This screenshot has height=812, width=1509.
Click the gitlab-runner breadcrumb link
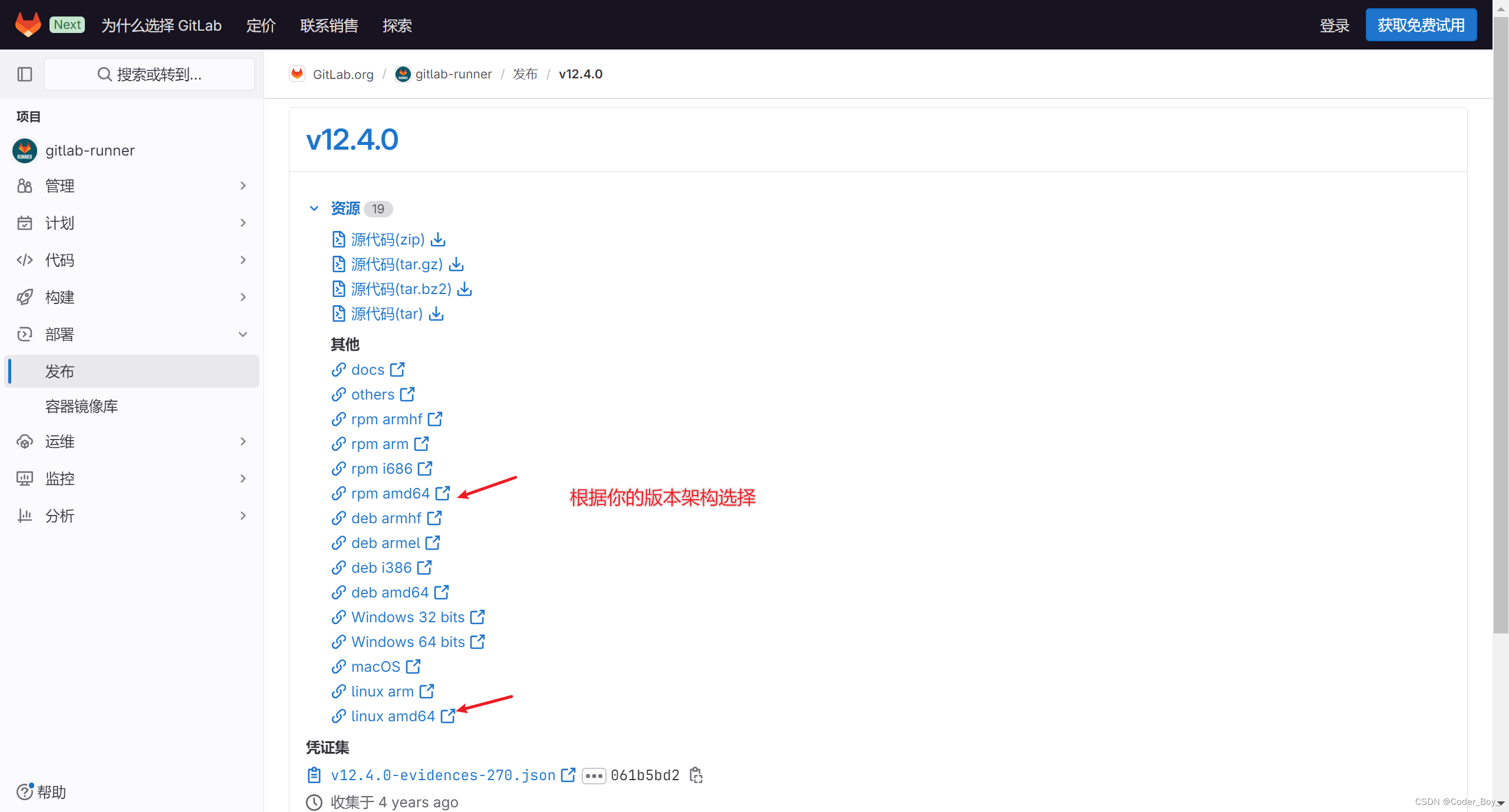453,74
